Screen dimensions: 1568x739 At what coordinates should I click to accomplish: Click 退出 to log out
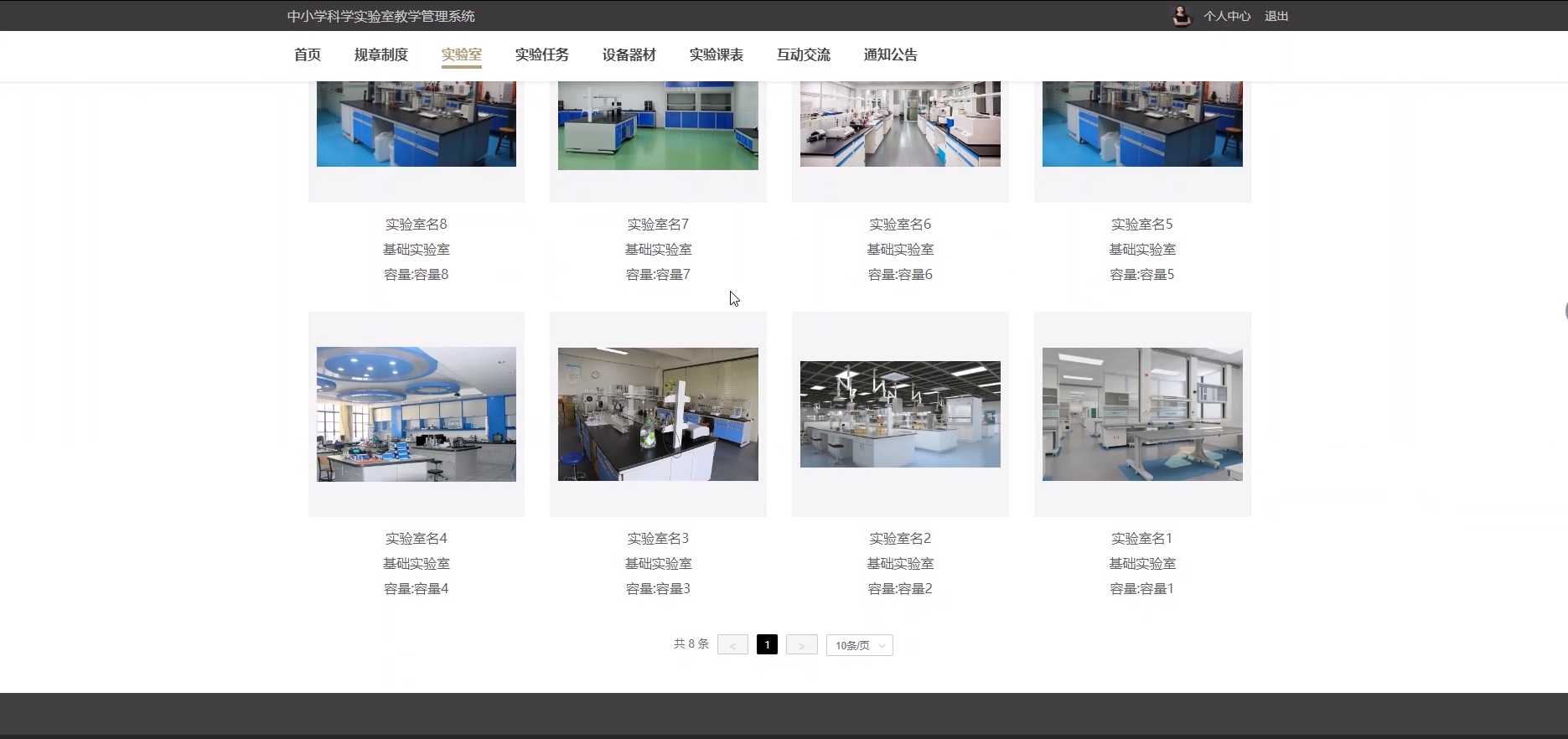(1276, 16)
